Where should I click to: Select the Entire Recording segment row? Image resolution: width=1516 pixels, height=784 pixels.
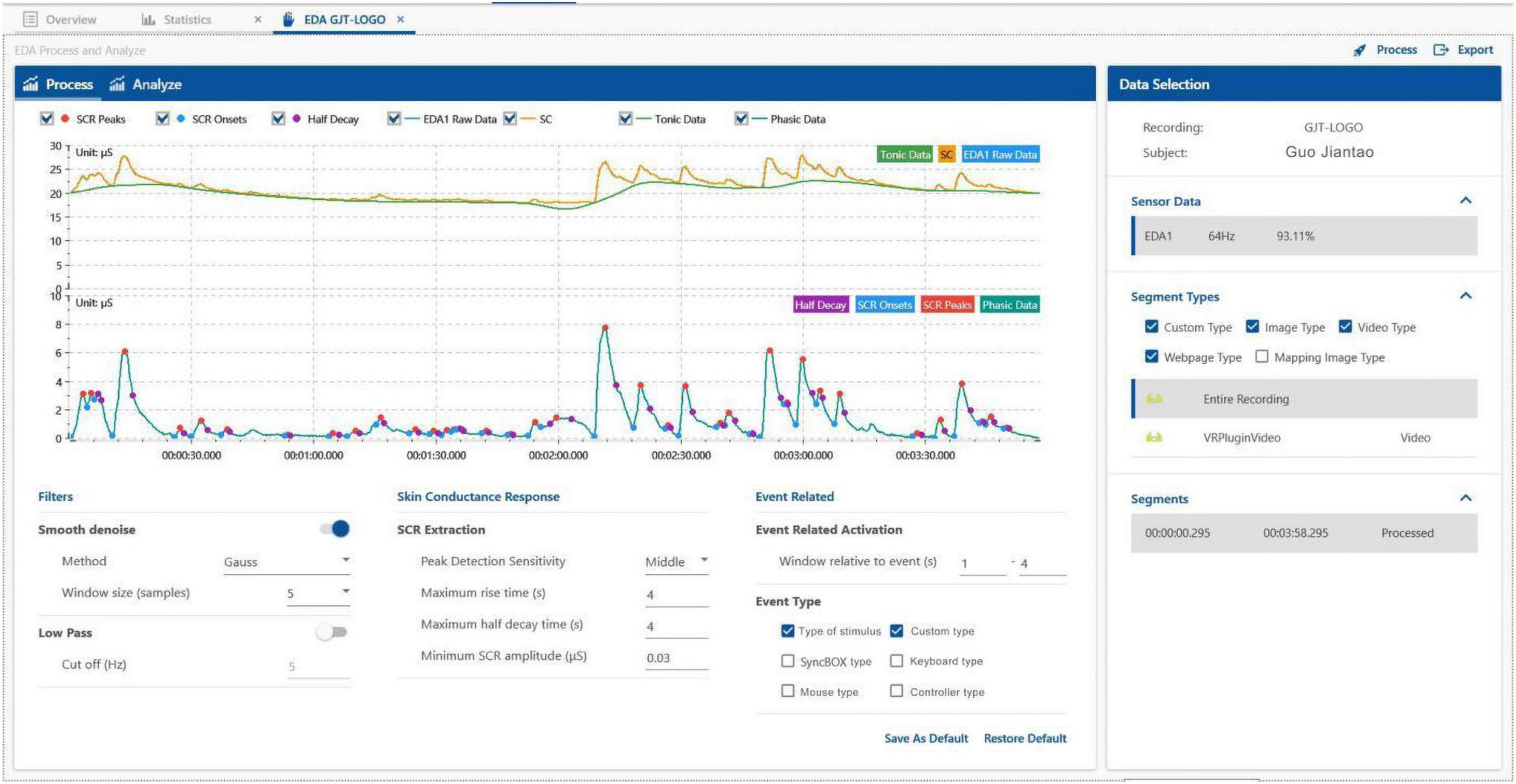coord(1304,399)
